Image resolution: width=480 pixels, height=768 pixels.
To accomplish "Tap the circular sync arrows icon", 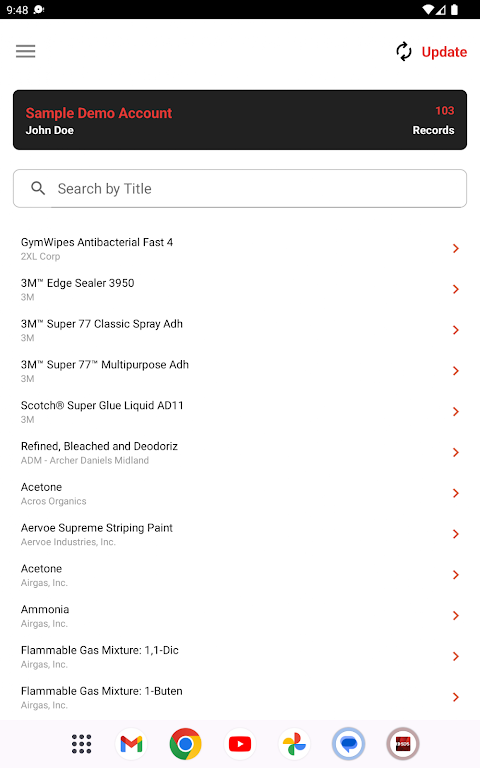I will (404, 51).
